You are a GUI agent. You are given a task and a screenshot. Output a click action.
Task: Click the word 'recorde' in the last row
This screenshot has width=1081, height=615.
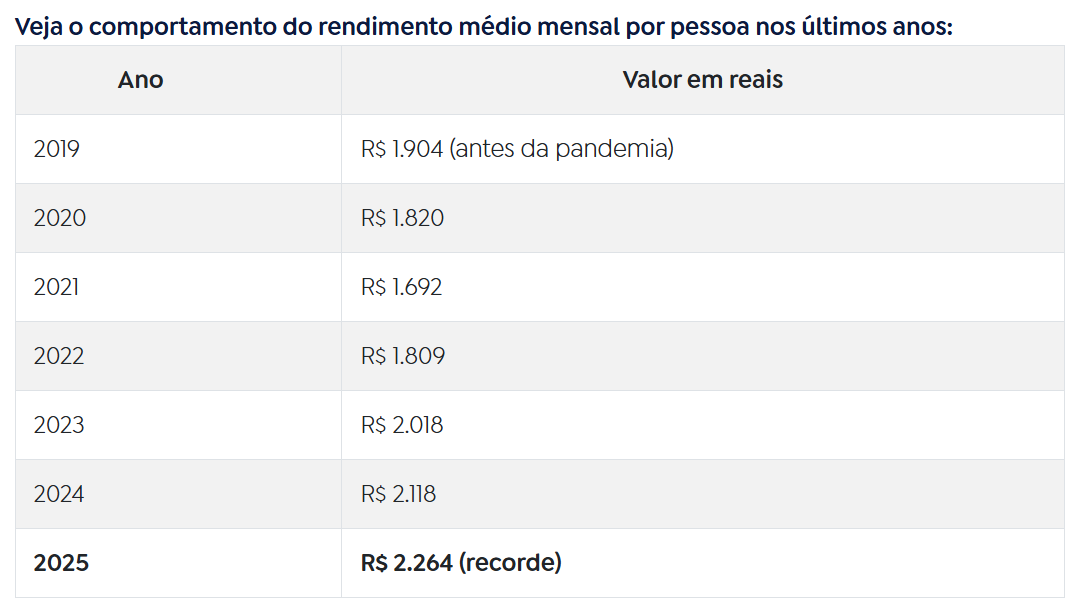[510, 563]
